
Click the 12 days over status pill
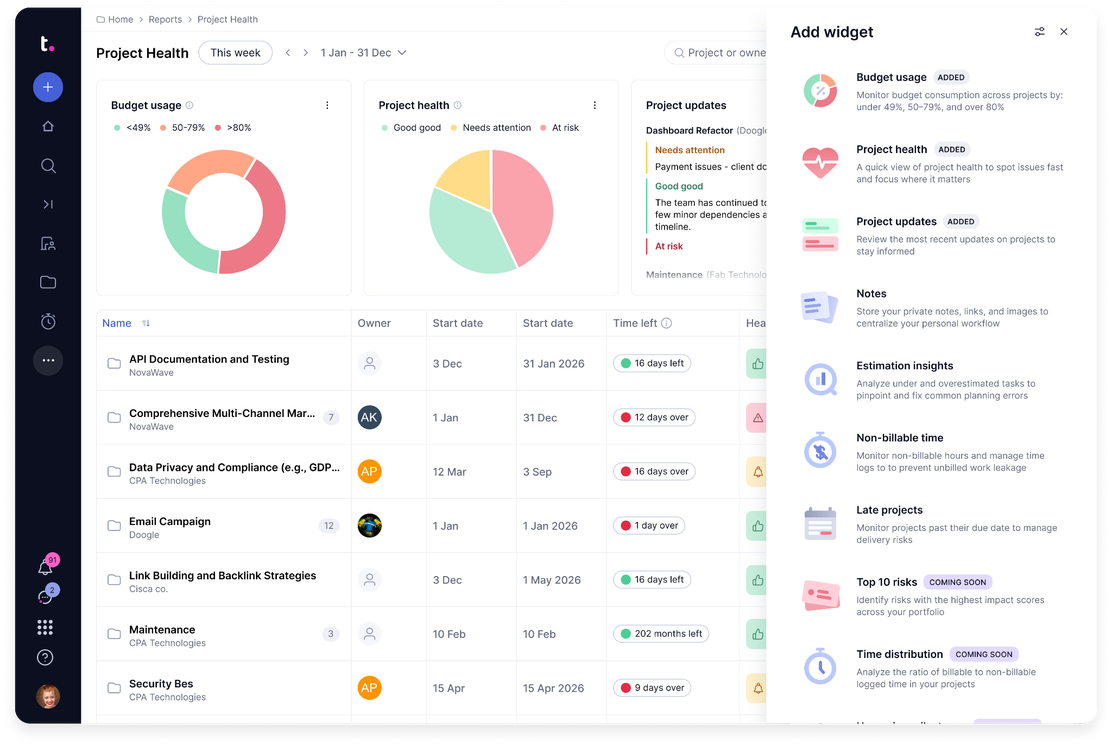[x=655, y=418]
